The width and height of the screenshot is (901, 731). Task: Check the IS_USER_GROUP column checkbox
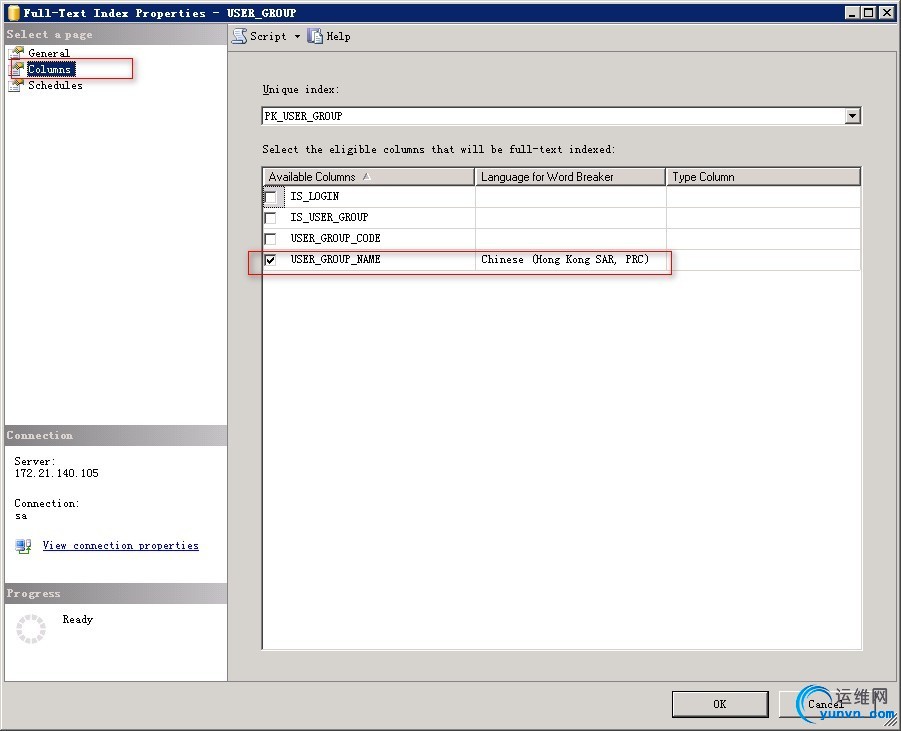pos(271,218)
